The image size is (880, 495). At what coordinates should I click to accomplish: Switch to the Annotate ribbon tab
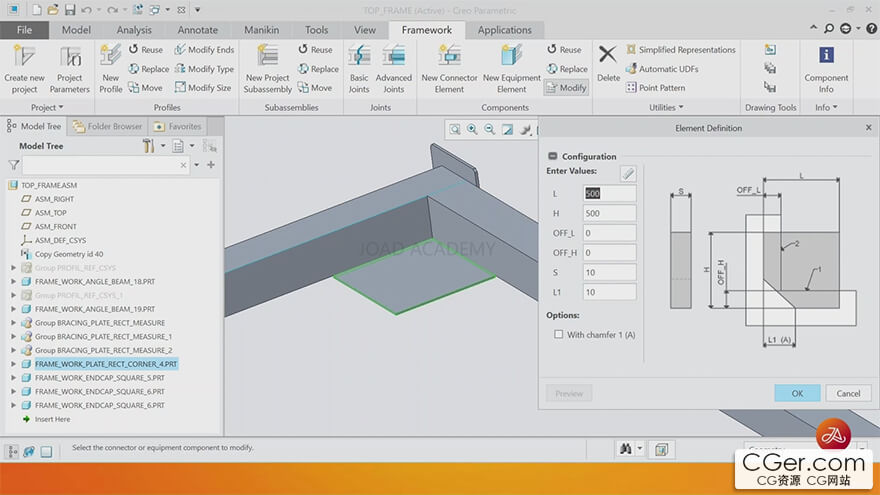click(x=197, y=30)
